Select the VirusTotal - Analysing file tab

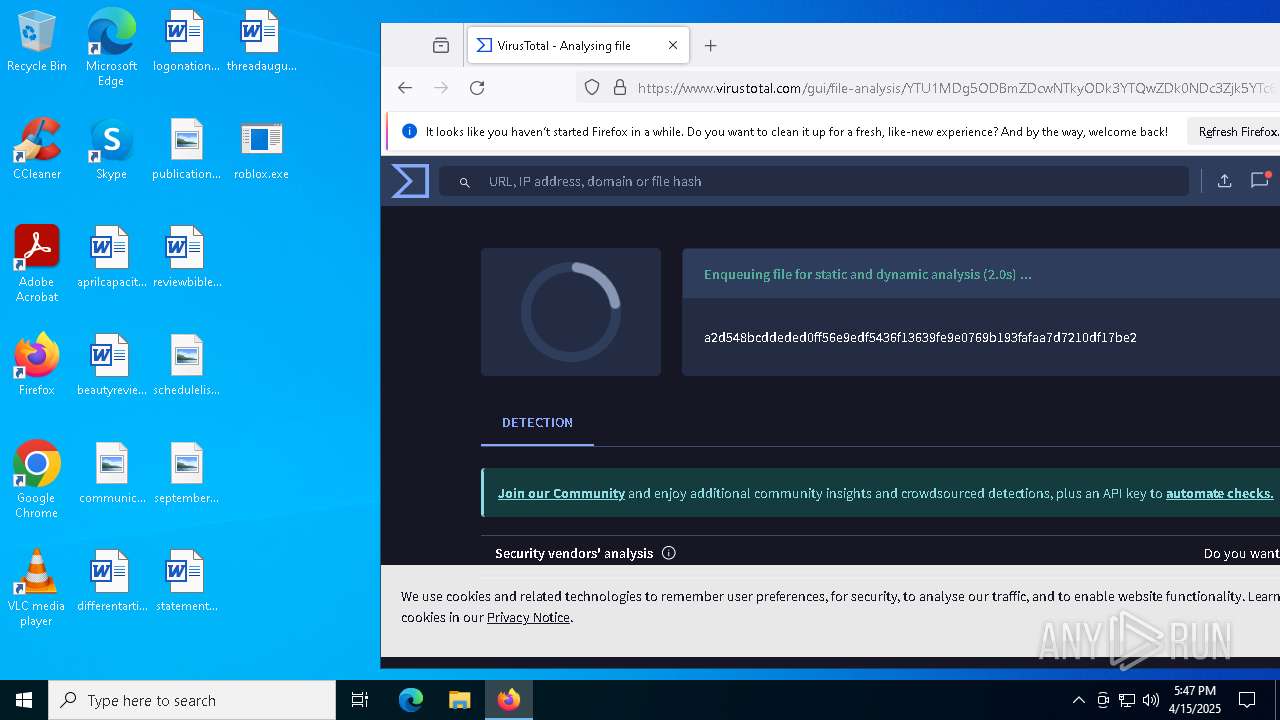point(578,45)
